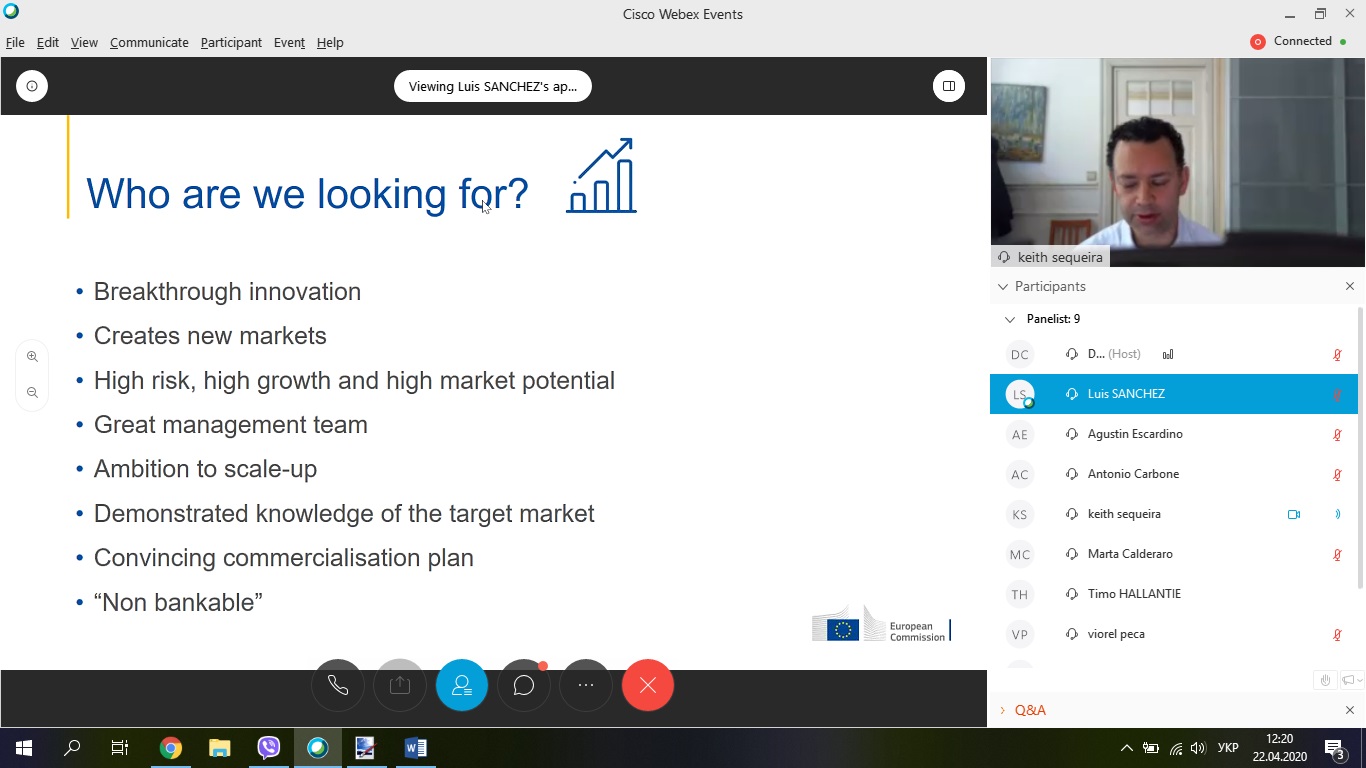
Task: Click the raise hand button
Action: (1325, 680)
